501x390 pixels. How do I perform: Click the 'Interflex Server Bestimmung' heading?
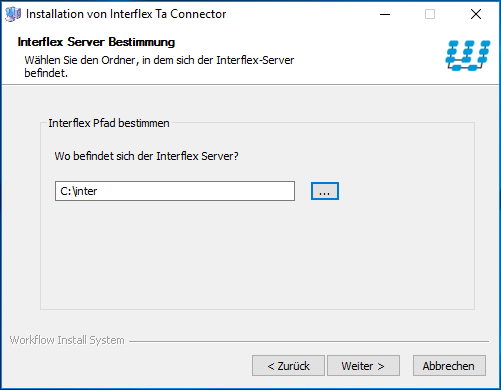coord(96,42)
